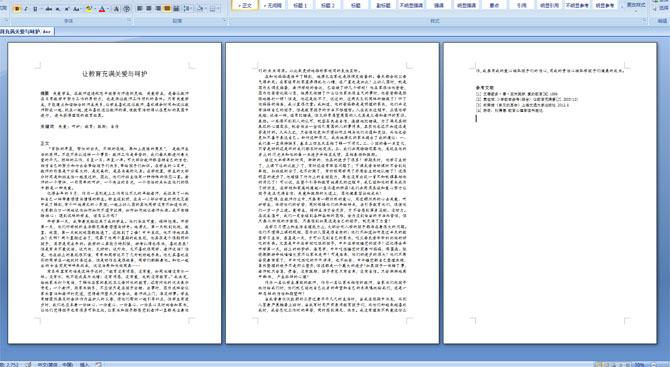Open the Change Case dropdown

click(77, 9)
